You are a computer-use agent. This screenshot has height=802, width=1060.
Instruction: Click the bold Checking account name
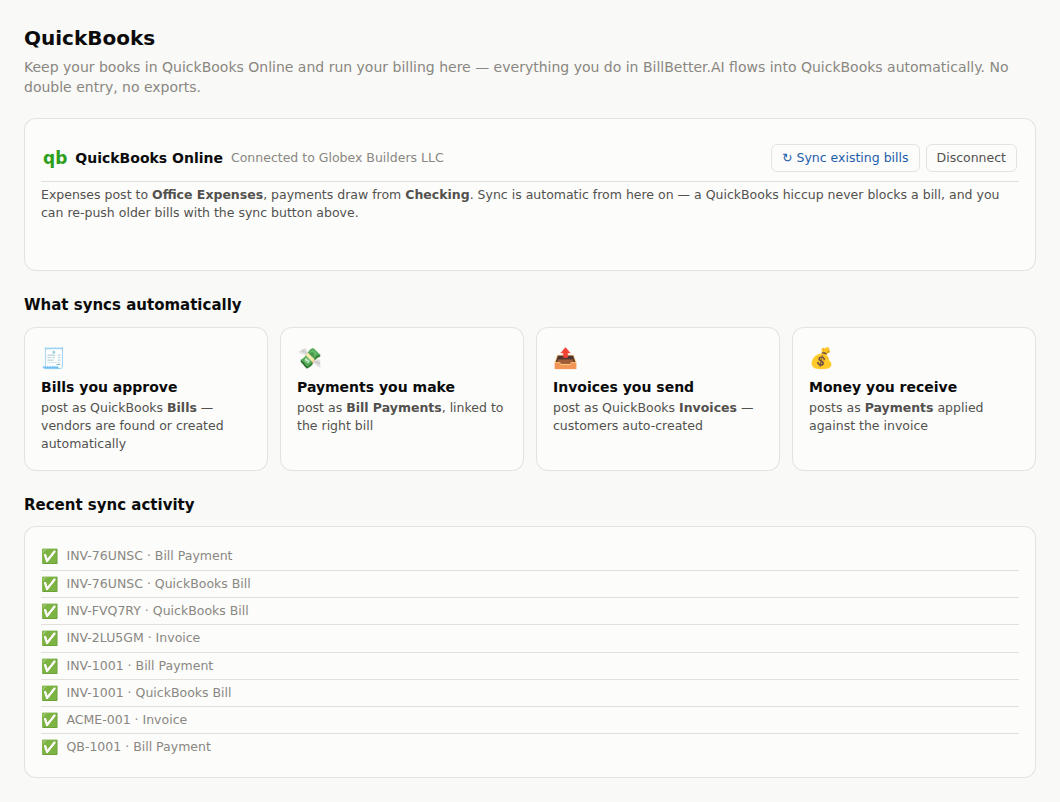point(437,195)
